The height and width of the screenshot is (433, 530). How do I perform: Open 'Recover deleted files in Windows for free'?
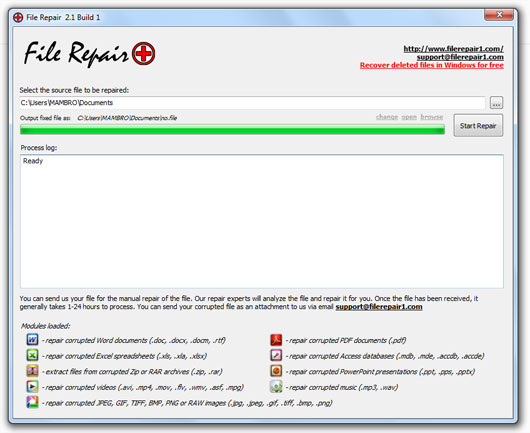[x=432, y=65]
